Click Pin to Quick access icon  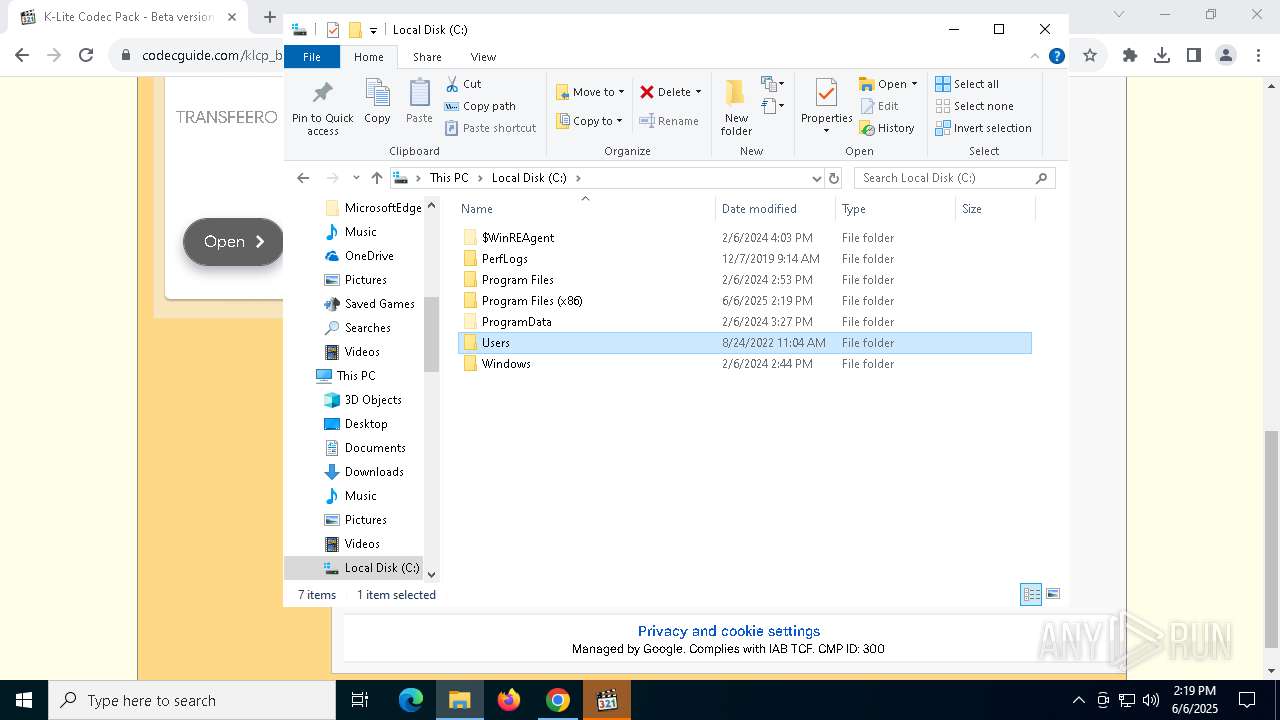(x=322, y=93)
